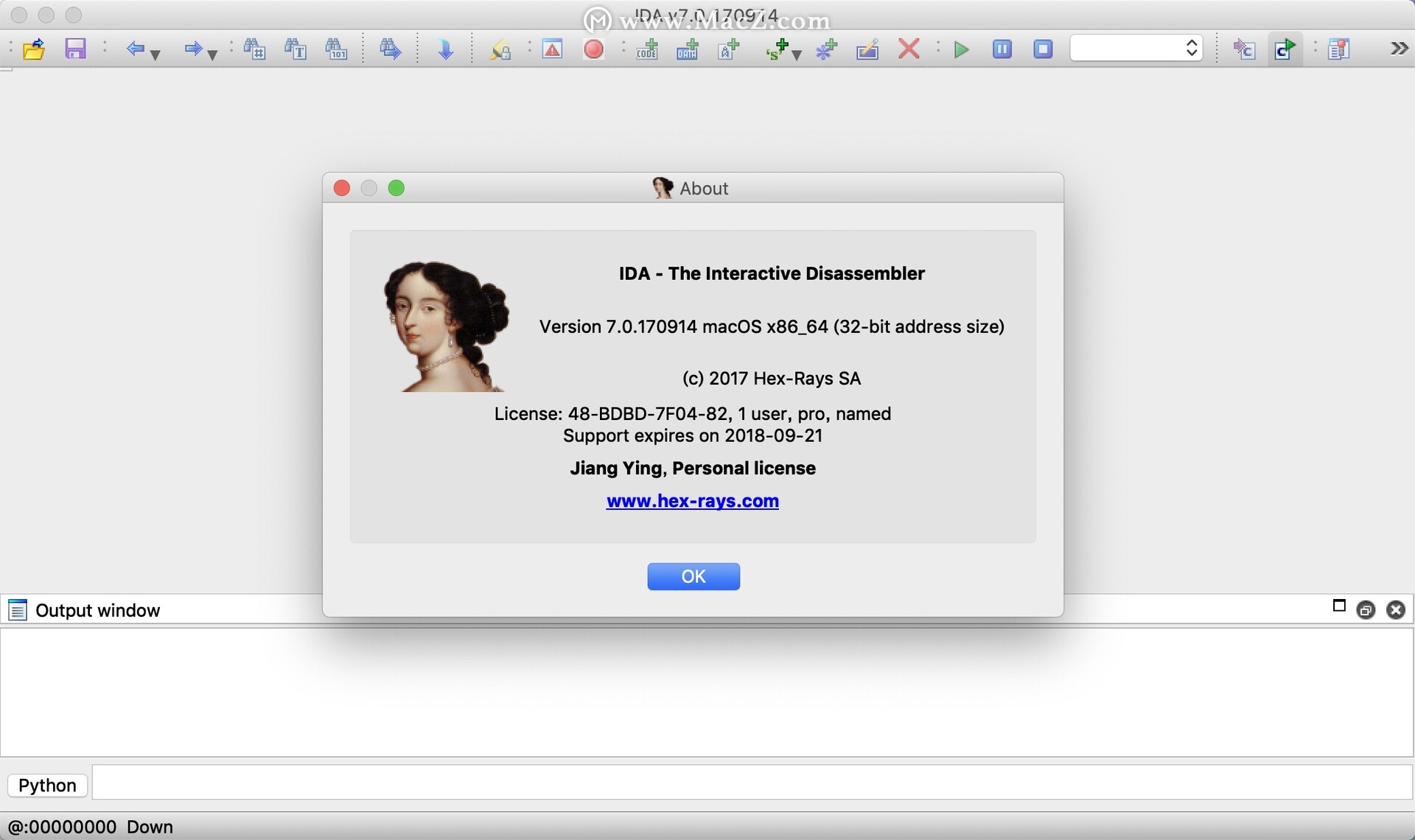Toggle the highlighted C with green arrow icon

[x=1285, y=49]
